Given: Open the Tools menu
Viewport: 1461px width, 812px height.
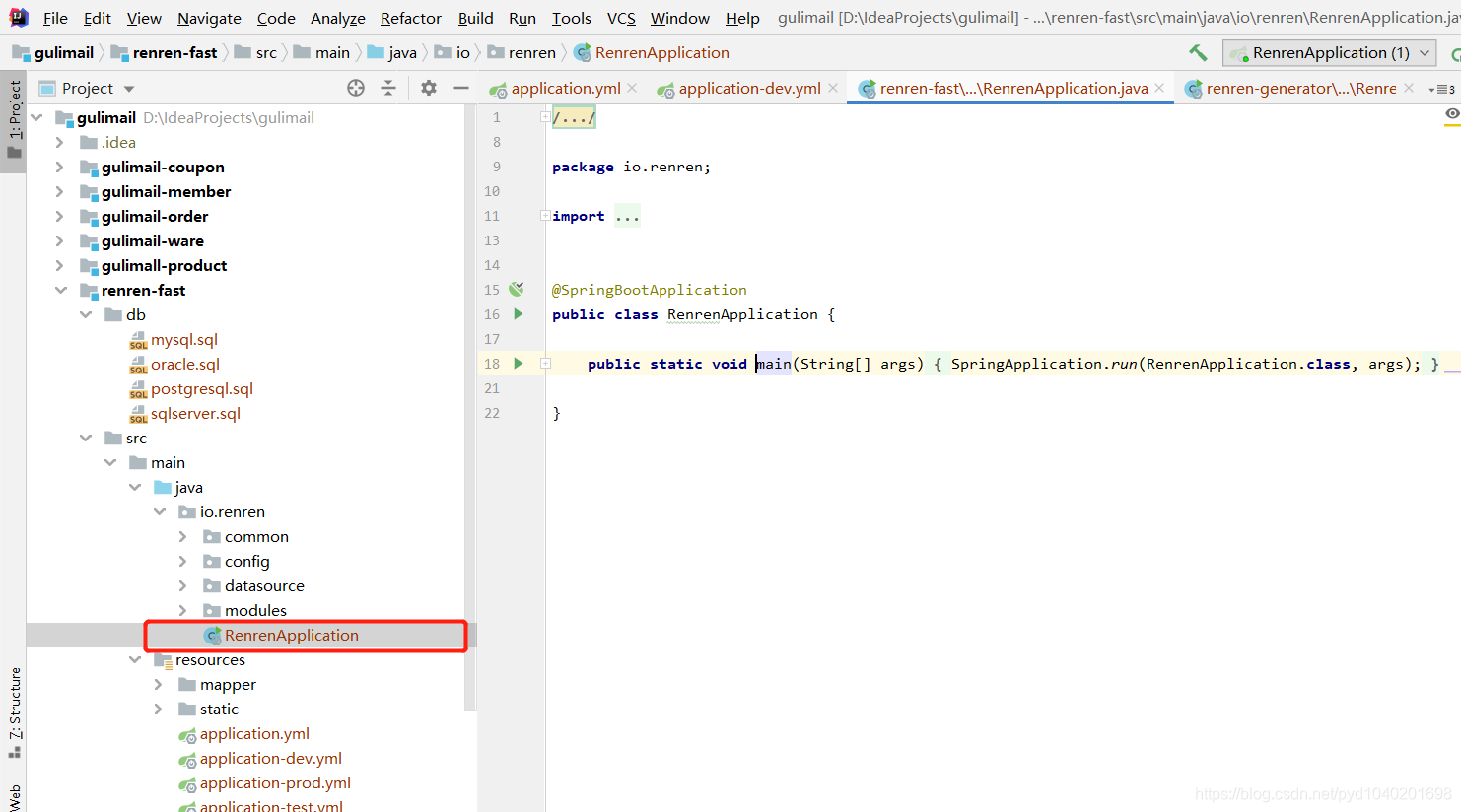Looking at the screenshot, I should (572, 18).
